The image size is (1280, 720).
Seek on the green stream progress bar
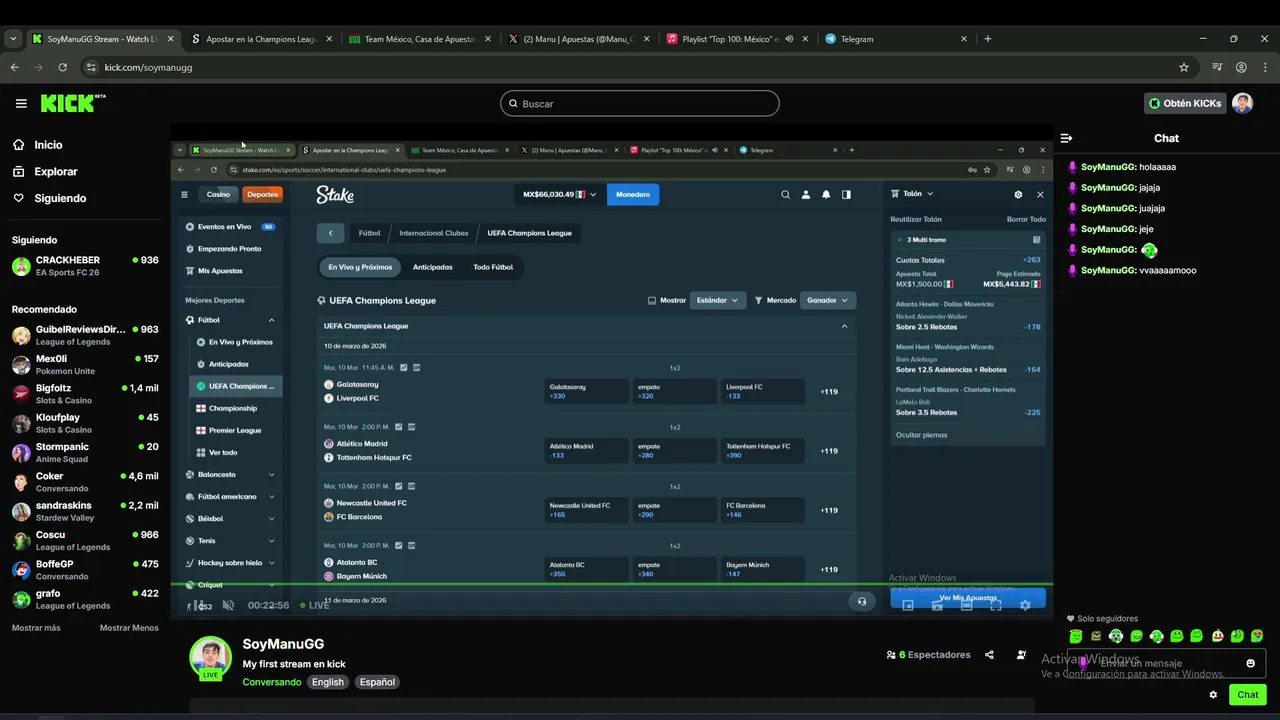point(612,585)
